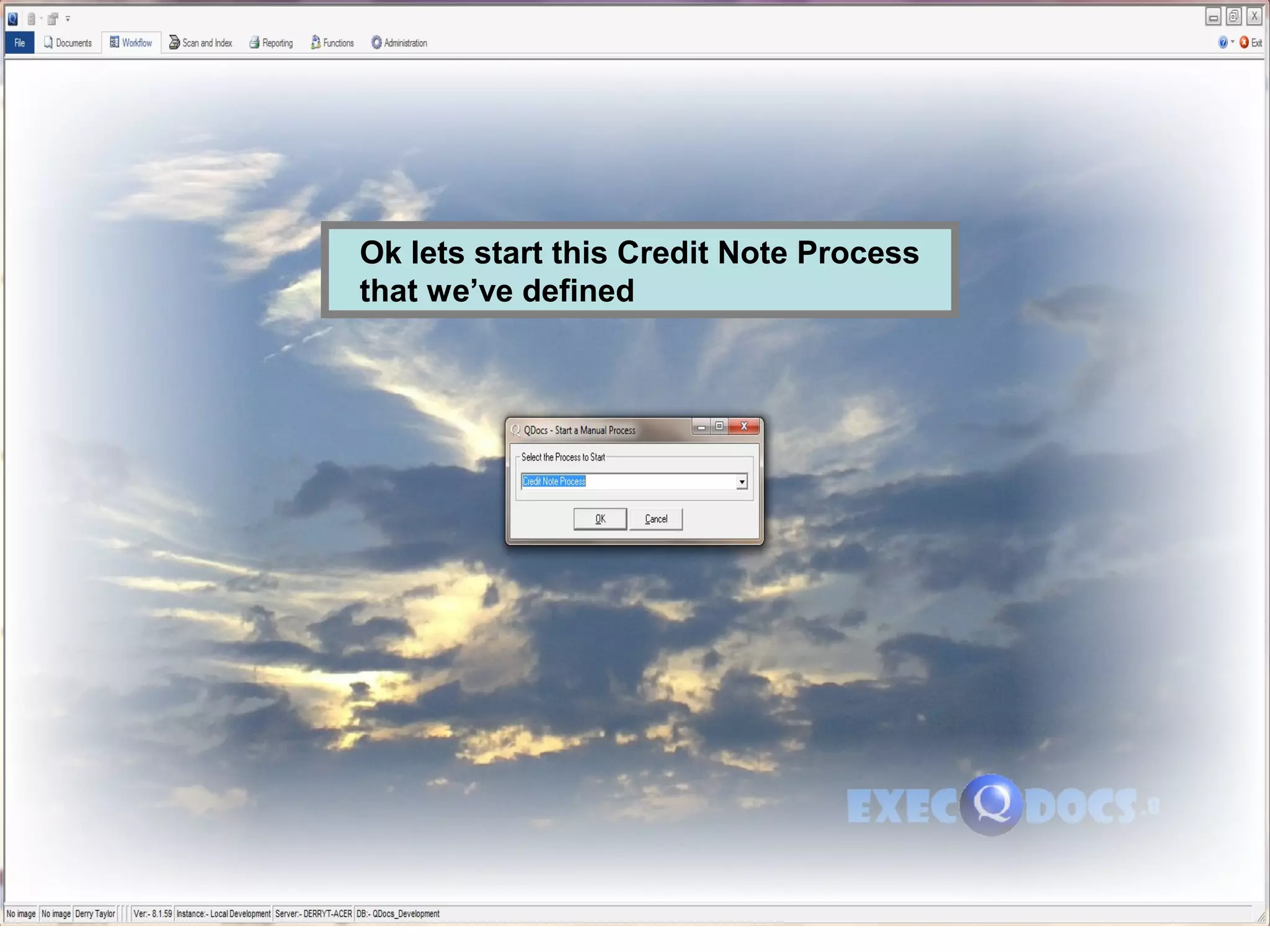This screenshot has height=952, width=1270.
Task: Click the Start a Manual Process dialog icon
Action: tap(515, 430)
